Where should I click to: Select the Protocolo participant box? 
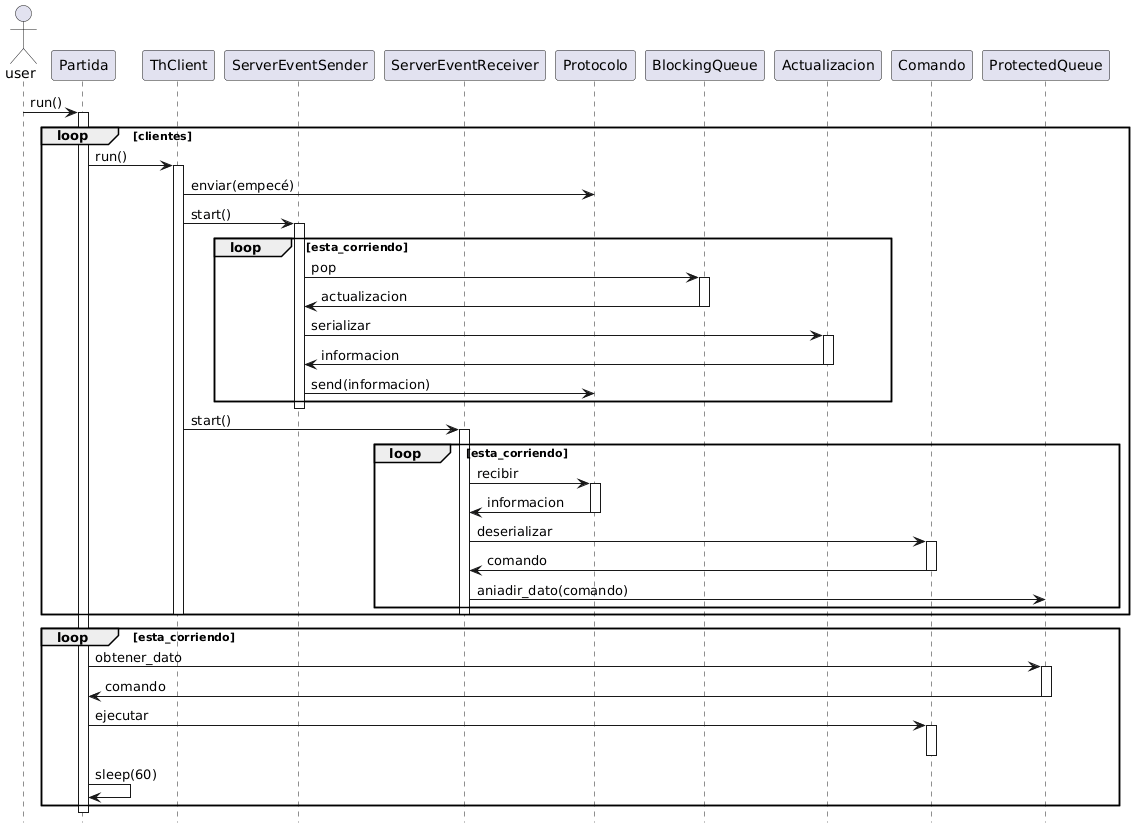[594, 65]
